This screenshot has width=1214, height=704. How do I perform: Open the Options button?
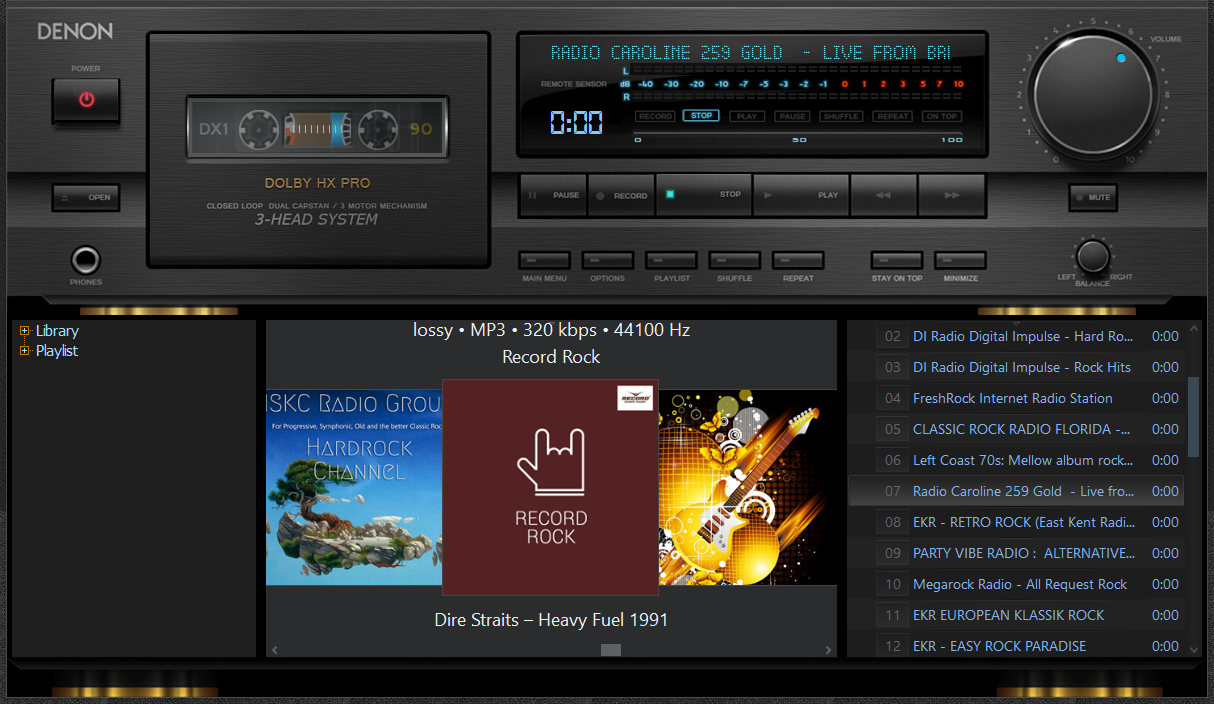(607, 260)
